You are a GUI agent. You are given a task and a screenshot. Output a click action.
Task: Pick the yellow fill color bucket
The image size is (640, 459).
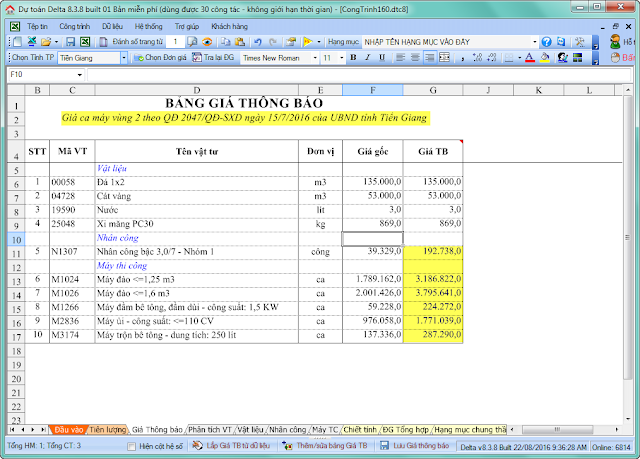coord(544,58)
